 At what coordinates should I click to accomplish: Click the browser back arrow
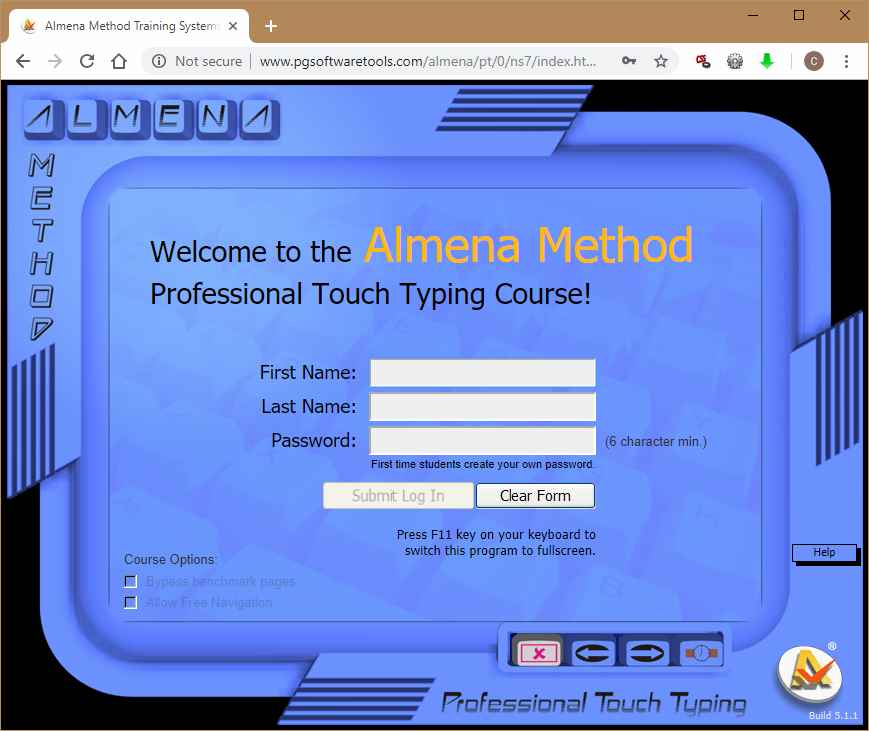click(x=23, y=61)
